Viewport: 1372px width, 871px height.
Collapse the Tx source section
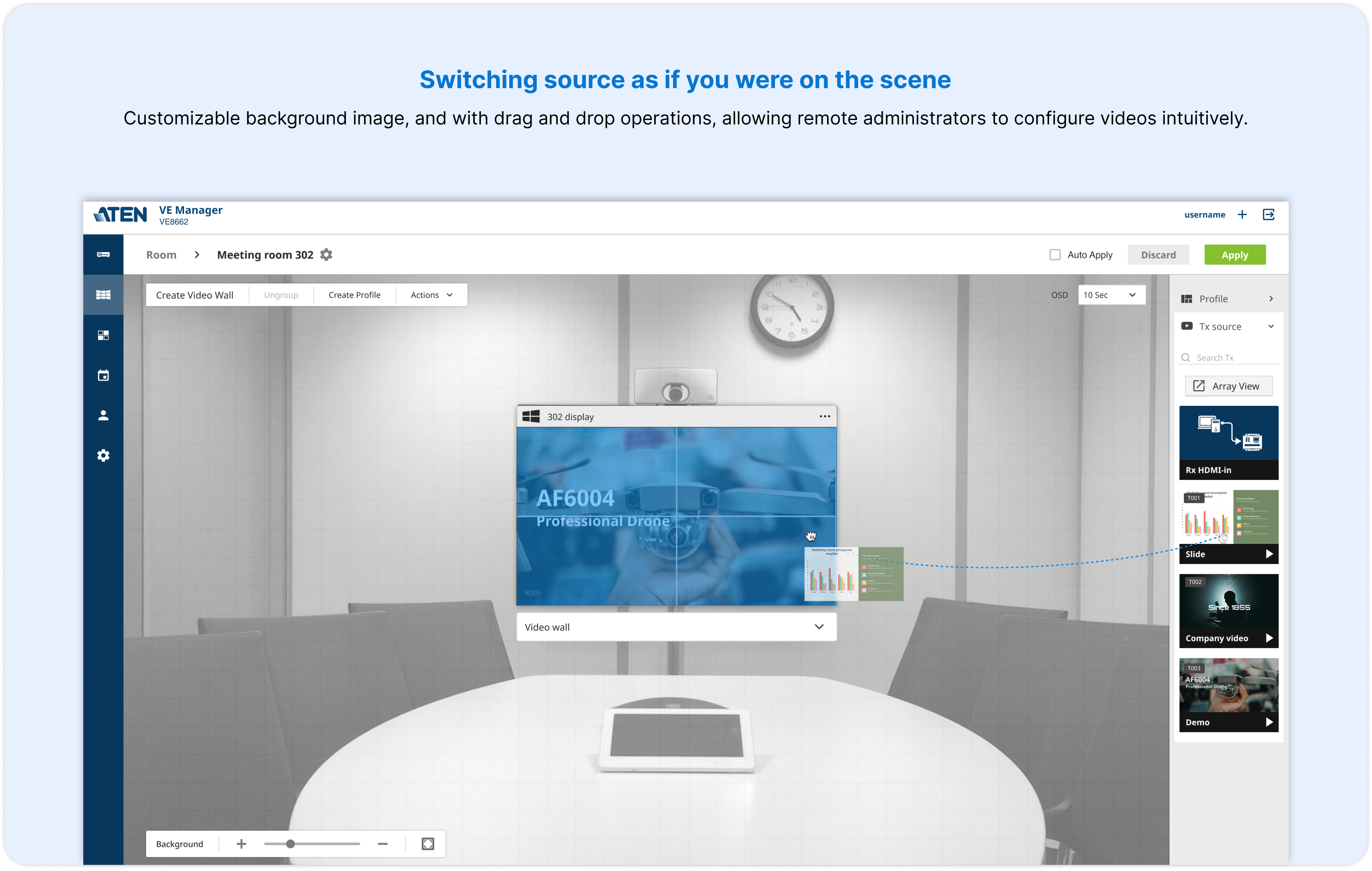point(1271,326)
